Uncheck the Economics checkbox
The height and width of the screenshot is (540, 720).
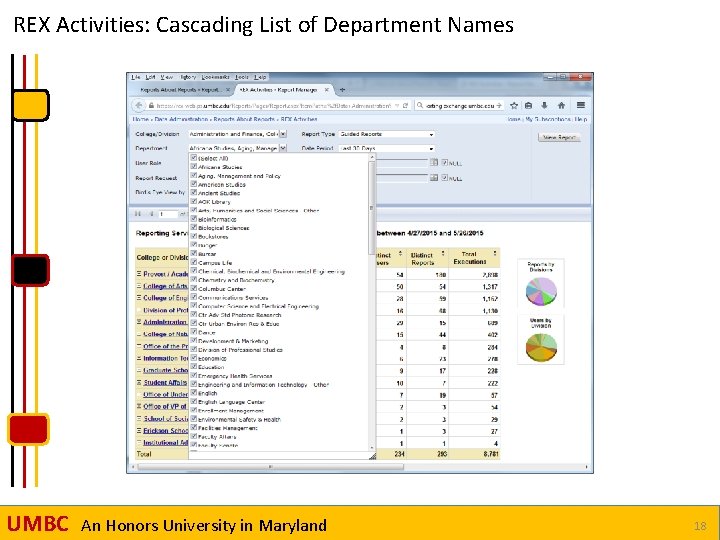[194, 358]
